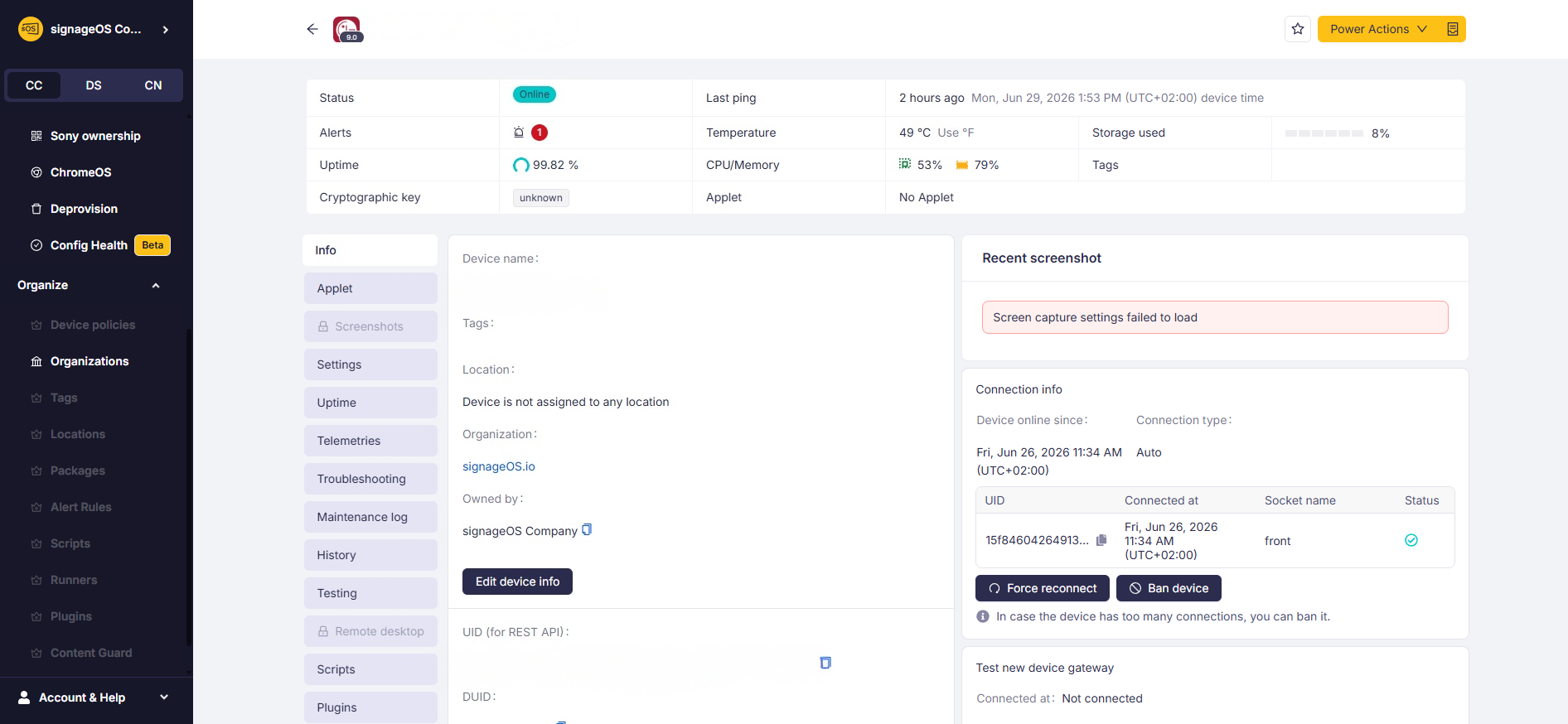Select the DS tab
This screenshot has width=1568, height=724.
(x=94, y=85)
